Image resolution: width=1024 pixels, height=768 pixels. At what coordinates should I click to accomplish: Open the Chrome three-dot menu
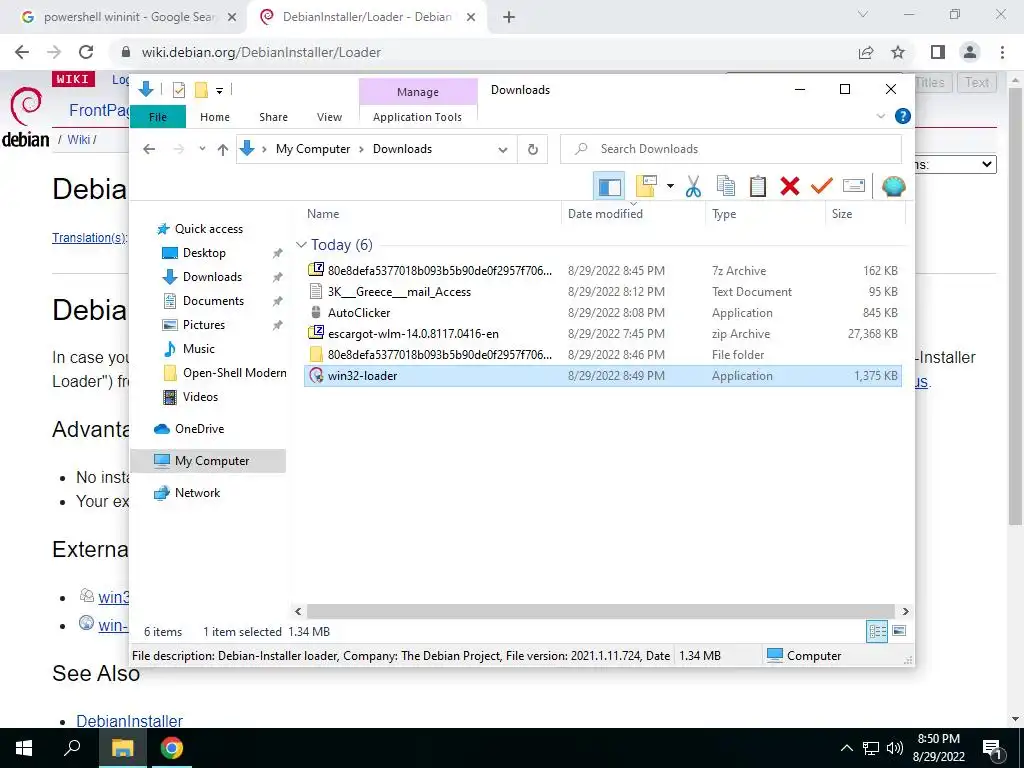[x=1002, y=52]
